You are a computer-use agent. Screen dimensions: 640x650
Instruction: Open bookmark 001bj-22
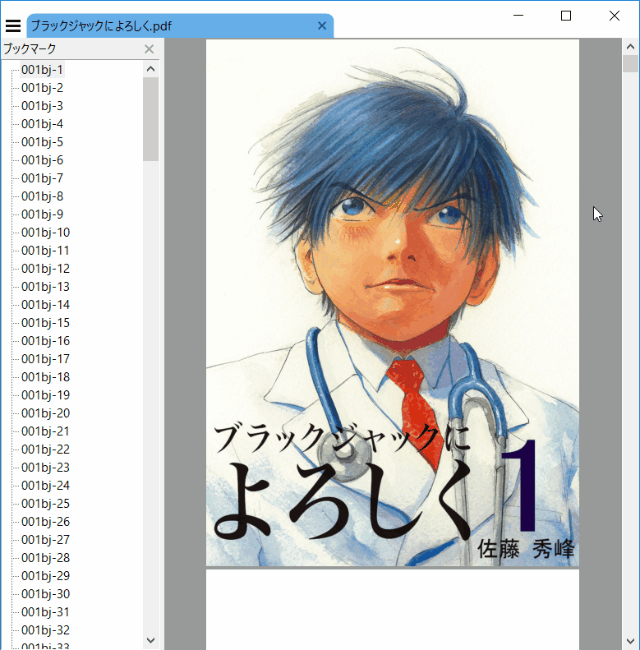pos(45,449)
